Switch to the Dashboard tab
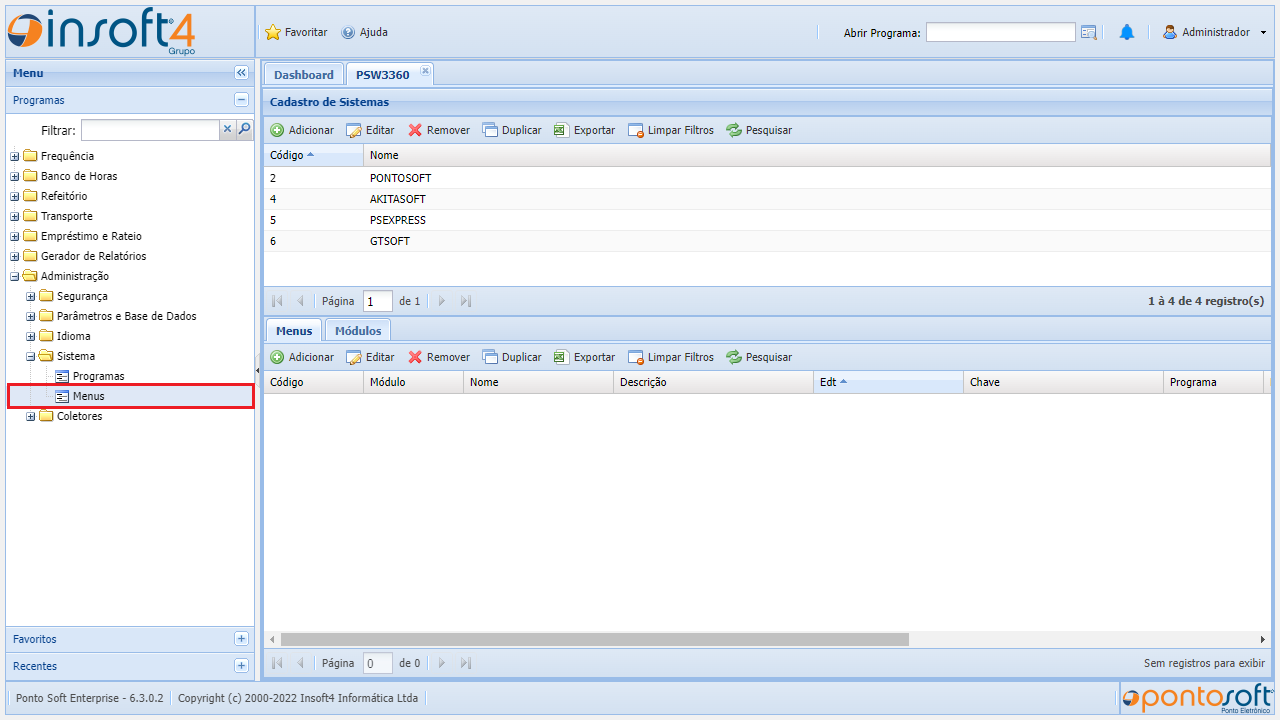The width and height of the screenshot is (1280, 720). [x=303, y=75]
